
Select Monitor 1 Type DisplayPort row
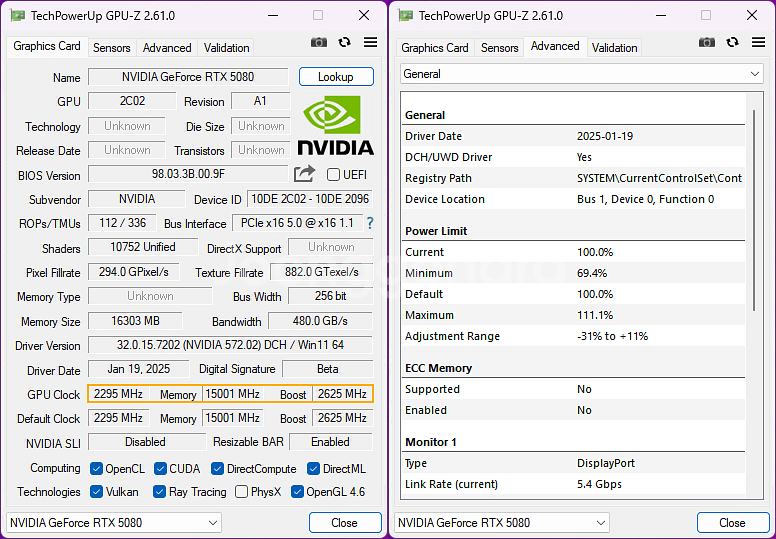point(574,463)
